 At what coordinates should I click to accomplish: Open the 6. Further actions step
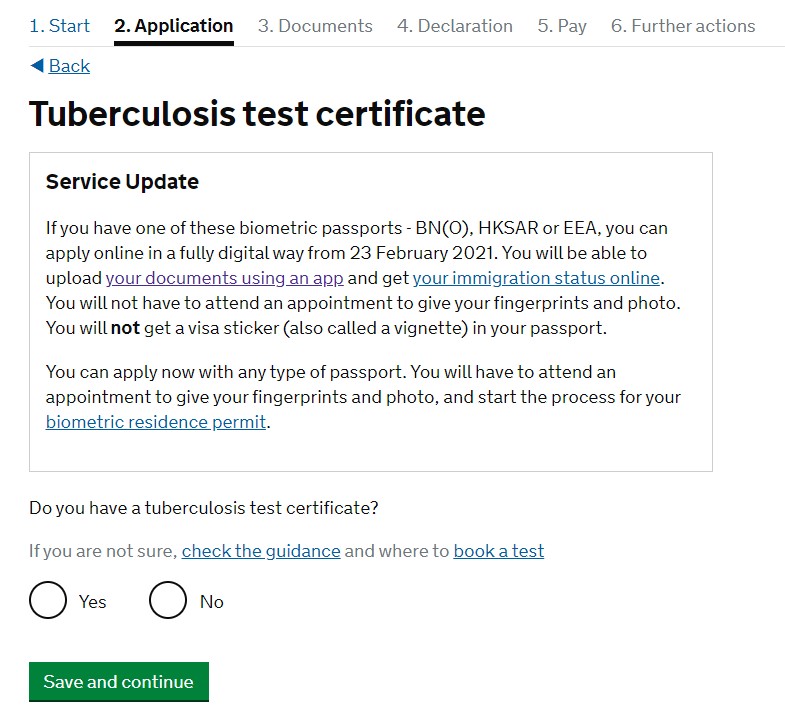tap(683, 26)
